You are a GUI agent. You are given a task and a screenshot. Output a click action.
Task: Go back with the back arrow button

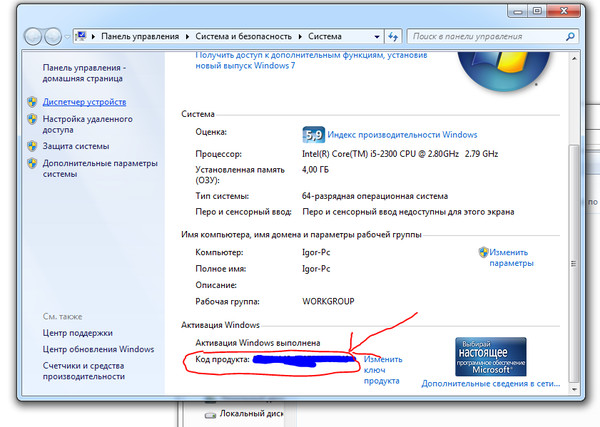[x=33, y=37]
